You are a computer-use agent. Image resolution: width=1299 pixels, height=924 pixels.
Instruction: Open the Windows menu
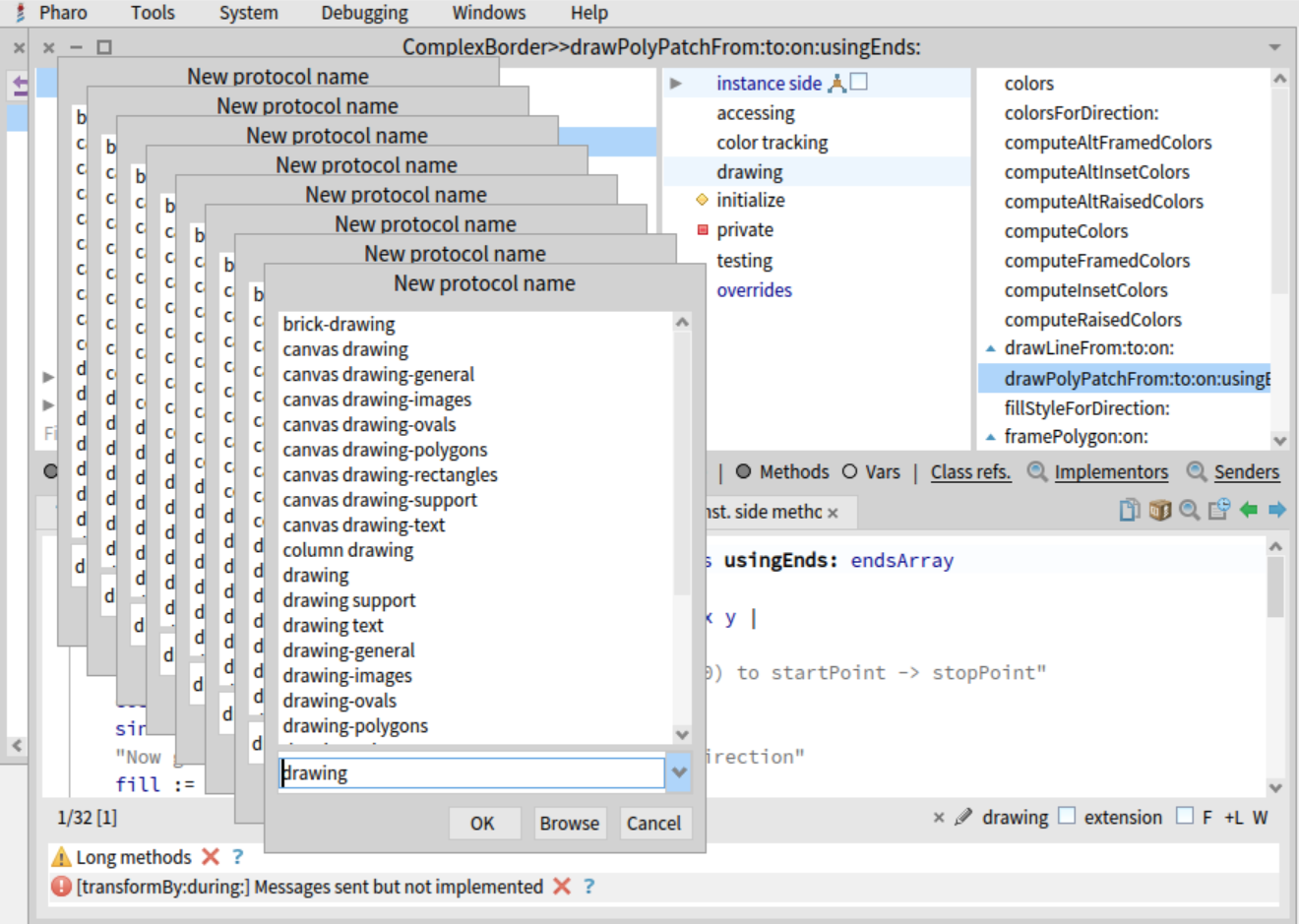[489, 13]
